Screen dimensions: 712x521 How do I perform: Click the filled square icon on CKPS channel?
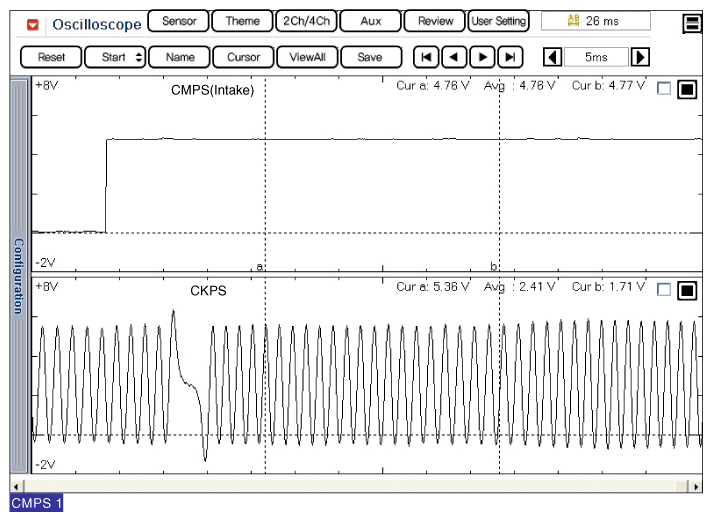(x=687, y=291)
